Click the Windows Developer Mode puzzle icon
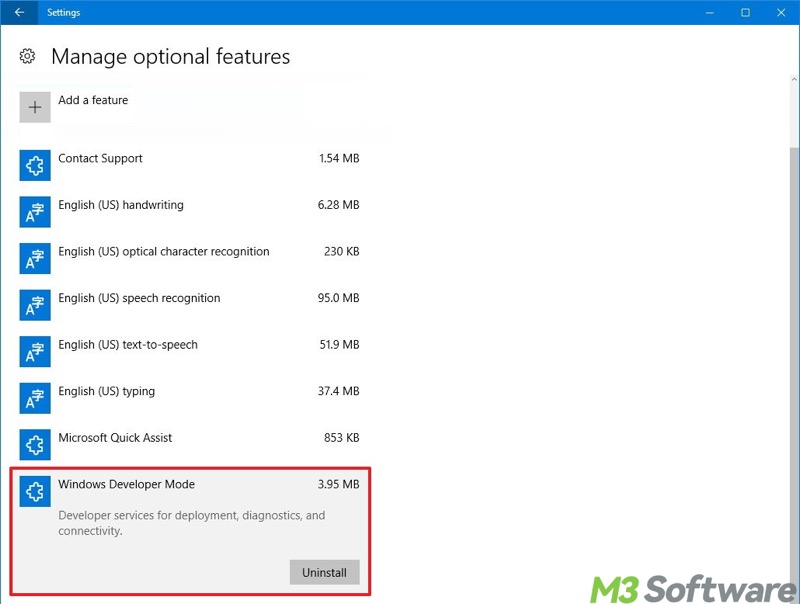The height and width of the screenshot is (604, 800). pos(35,491)
